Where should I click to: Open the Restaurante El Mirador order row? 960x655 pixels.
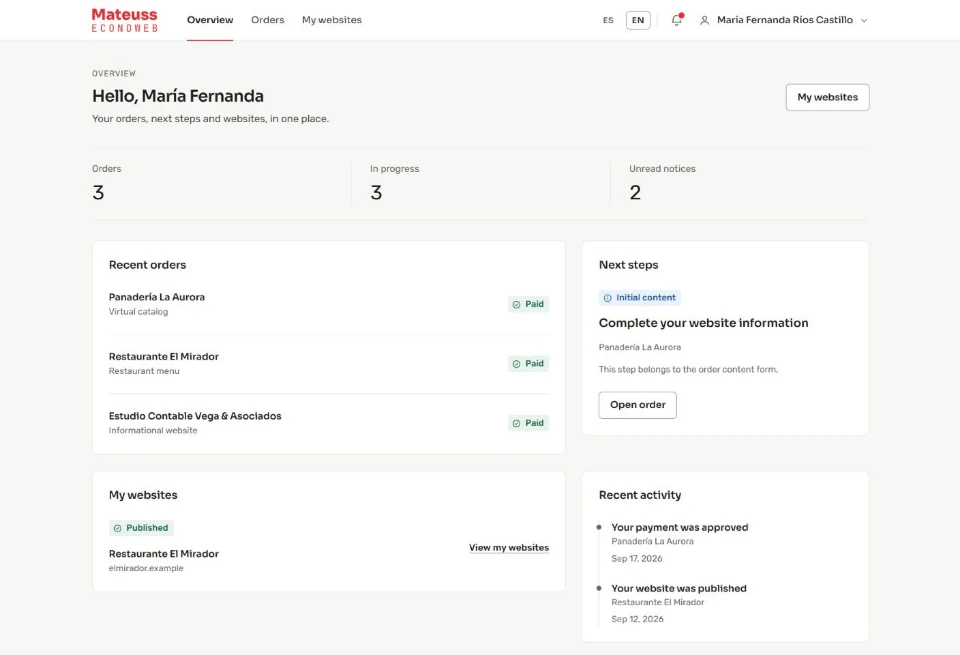point(329,364)
